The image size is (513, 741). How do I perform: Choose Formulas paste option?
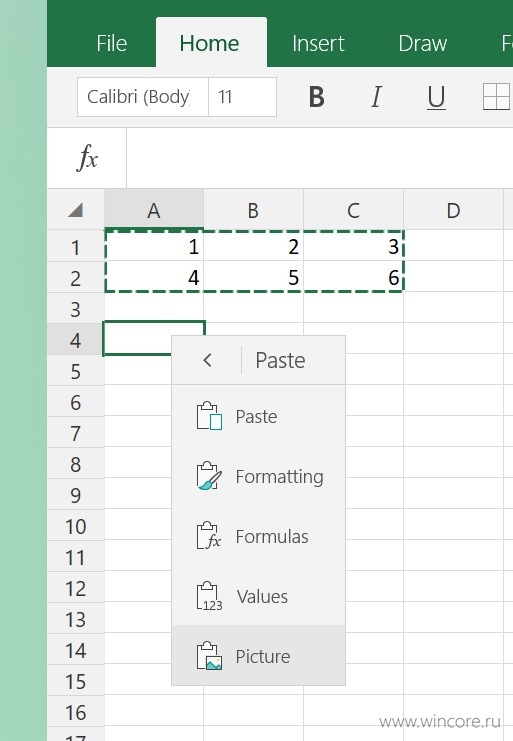(x=258, y=536)
